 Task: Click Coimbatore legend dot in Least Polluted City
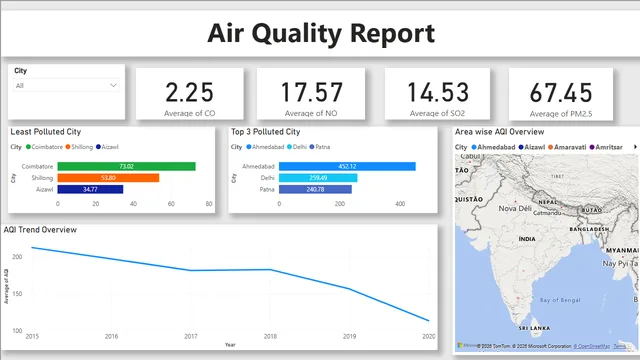click(28, 147)
